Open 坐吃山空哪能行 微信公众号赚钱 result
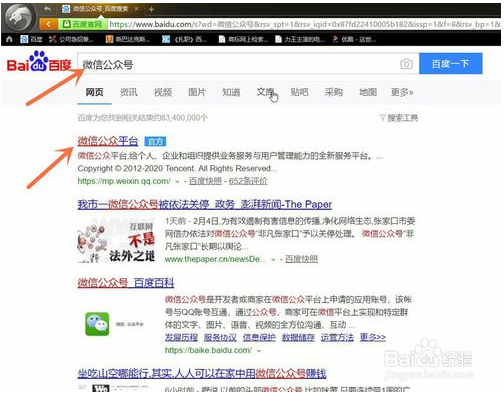Viewport: 504px width, 407px height. click(202, 374)
